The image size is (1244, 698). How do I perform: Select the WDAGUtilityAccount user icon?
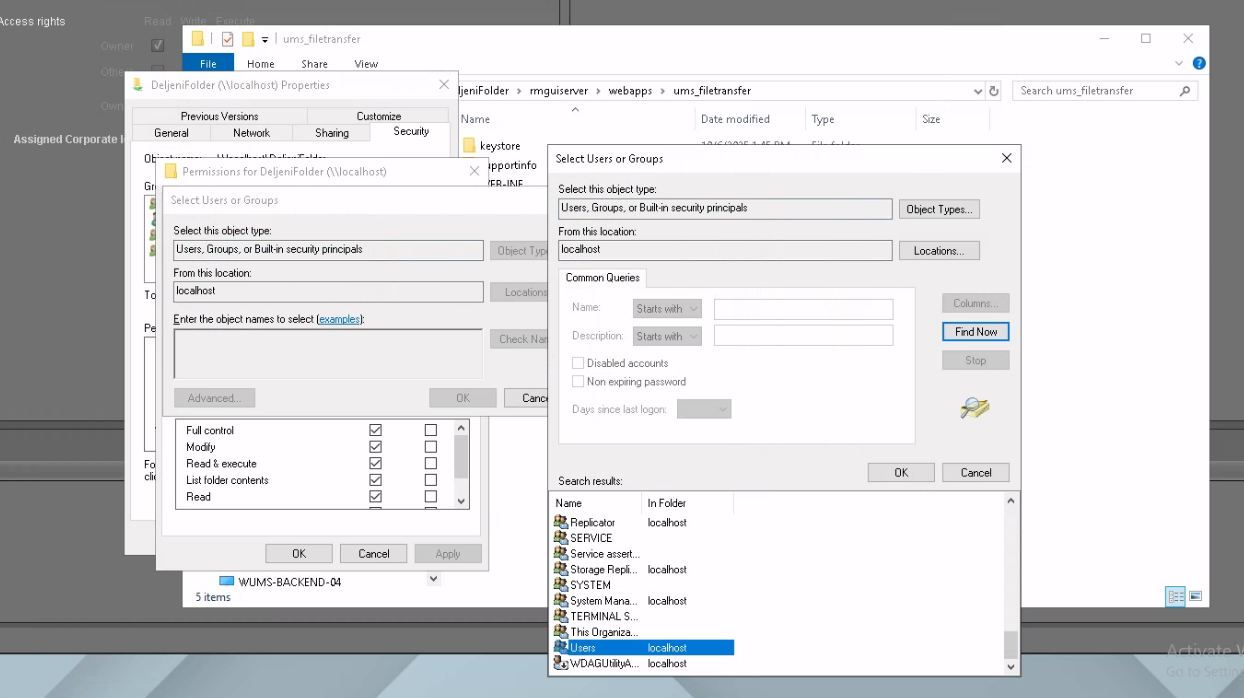(561, 663)
